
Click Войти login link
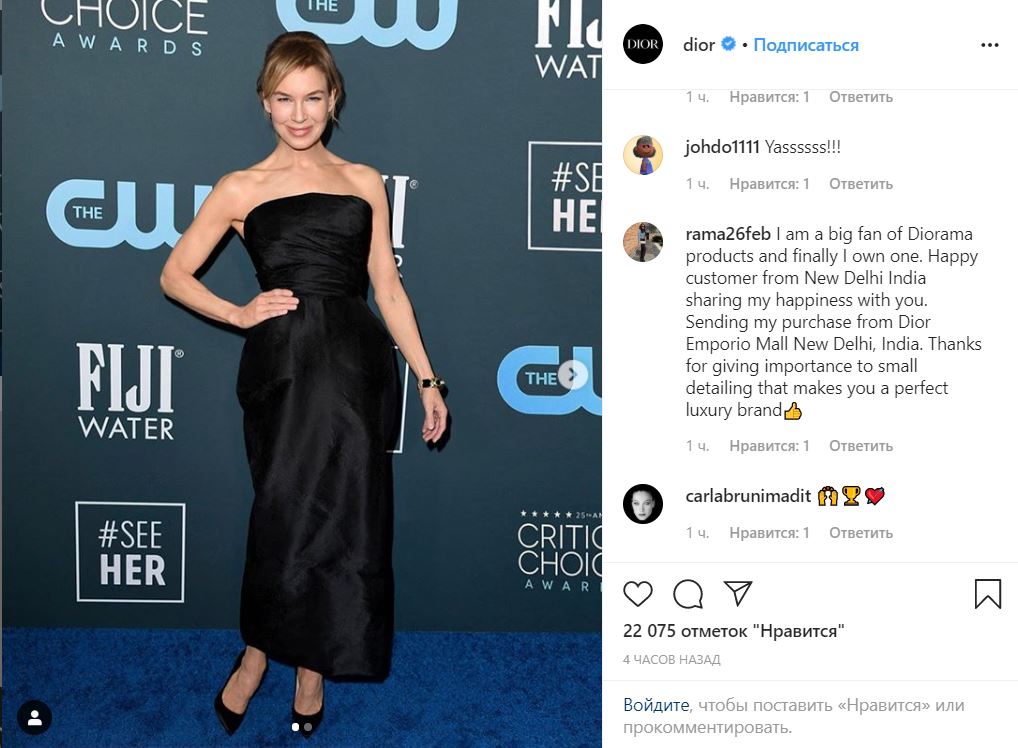[656, 704]
